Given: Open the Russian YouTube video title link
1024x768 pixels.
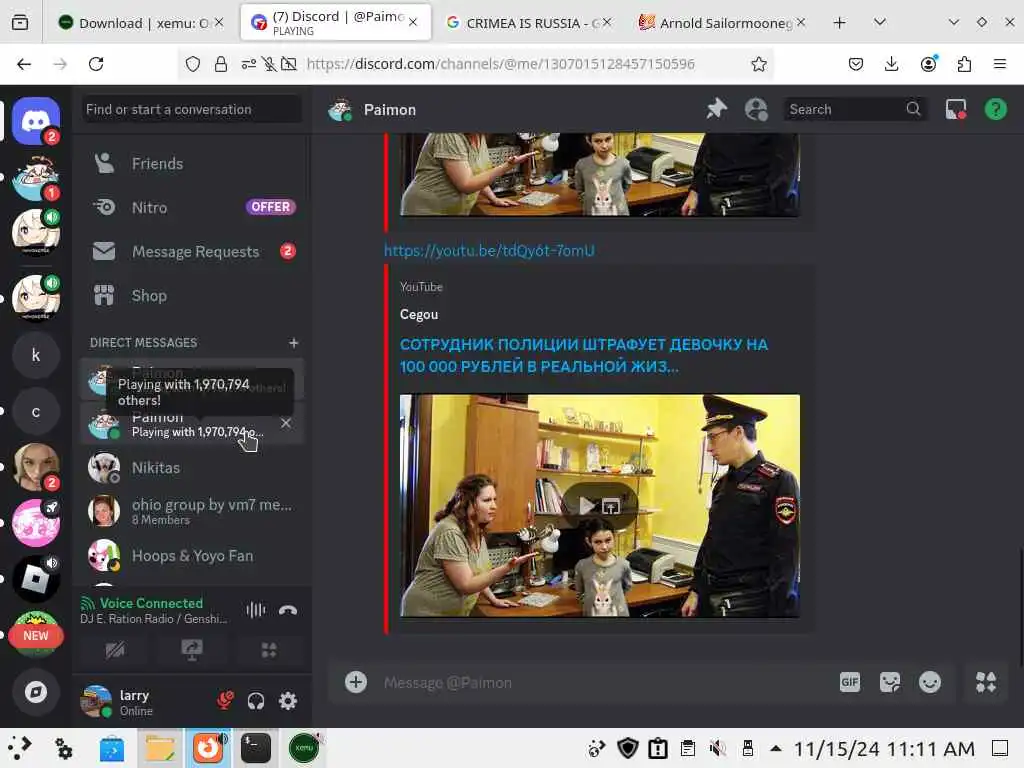Looking at the screenshot, I should 584,355.
